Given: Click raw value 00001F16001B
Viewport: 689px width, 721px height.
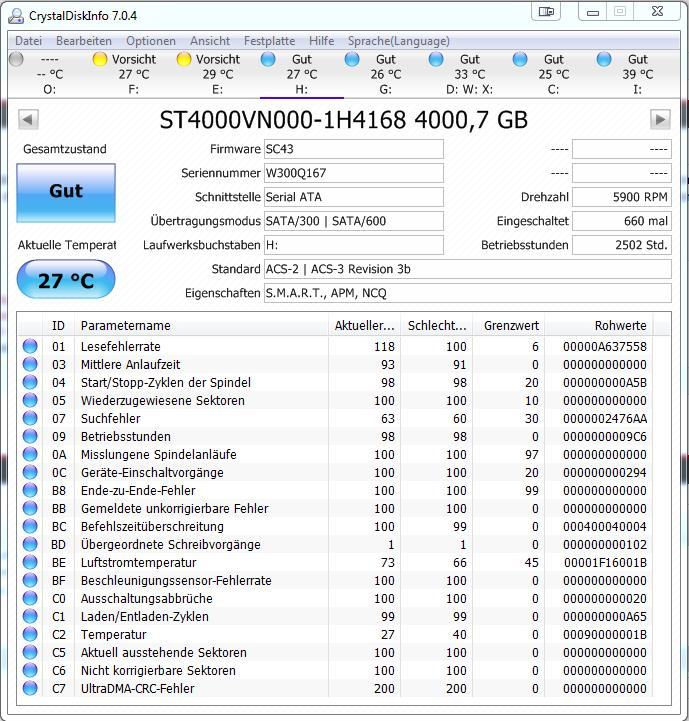Looking at the screenshot, I should 605,562.
